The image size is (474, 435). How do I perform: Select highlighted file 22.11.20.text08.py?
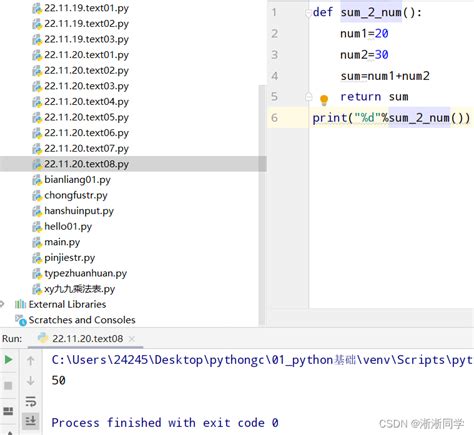(x=133, y=164)
